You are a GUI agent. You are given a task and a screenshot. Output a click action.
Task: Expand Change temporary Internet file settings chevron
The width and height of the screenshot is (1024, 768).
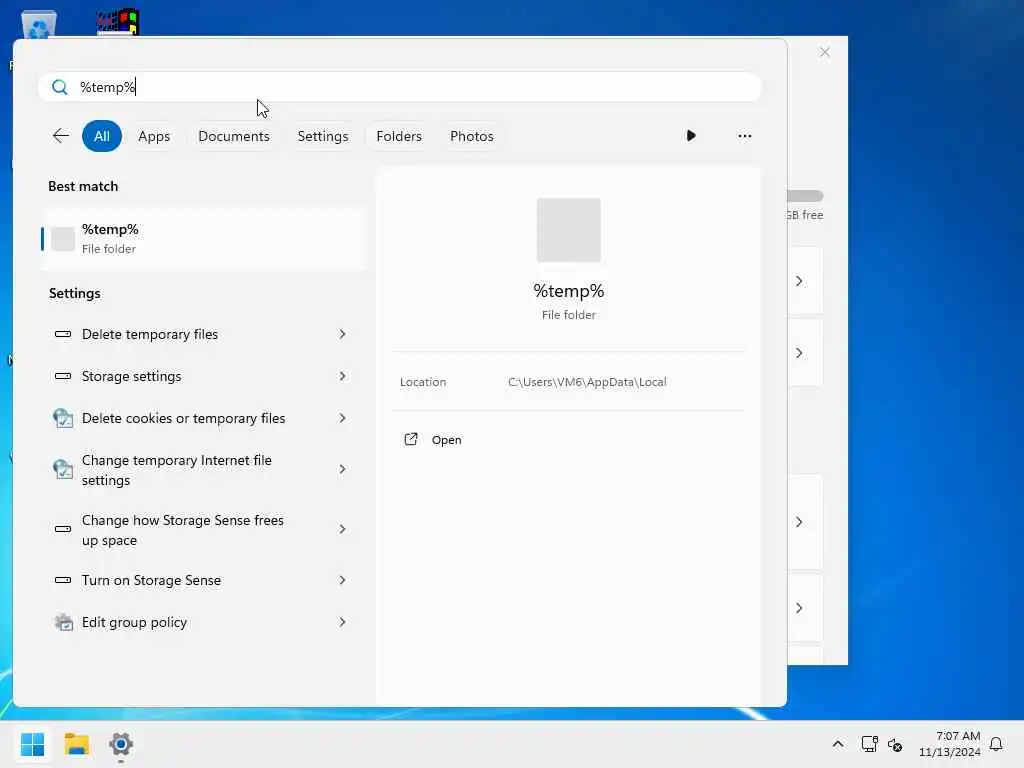(342, 470)
